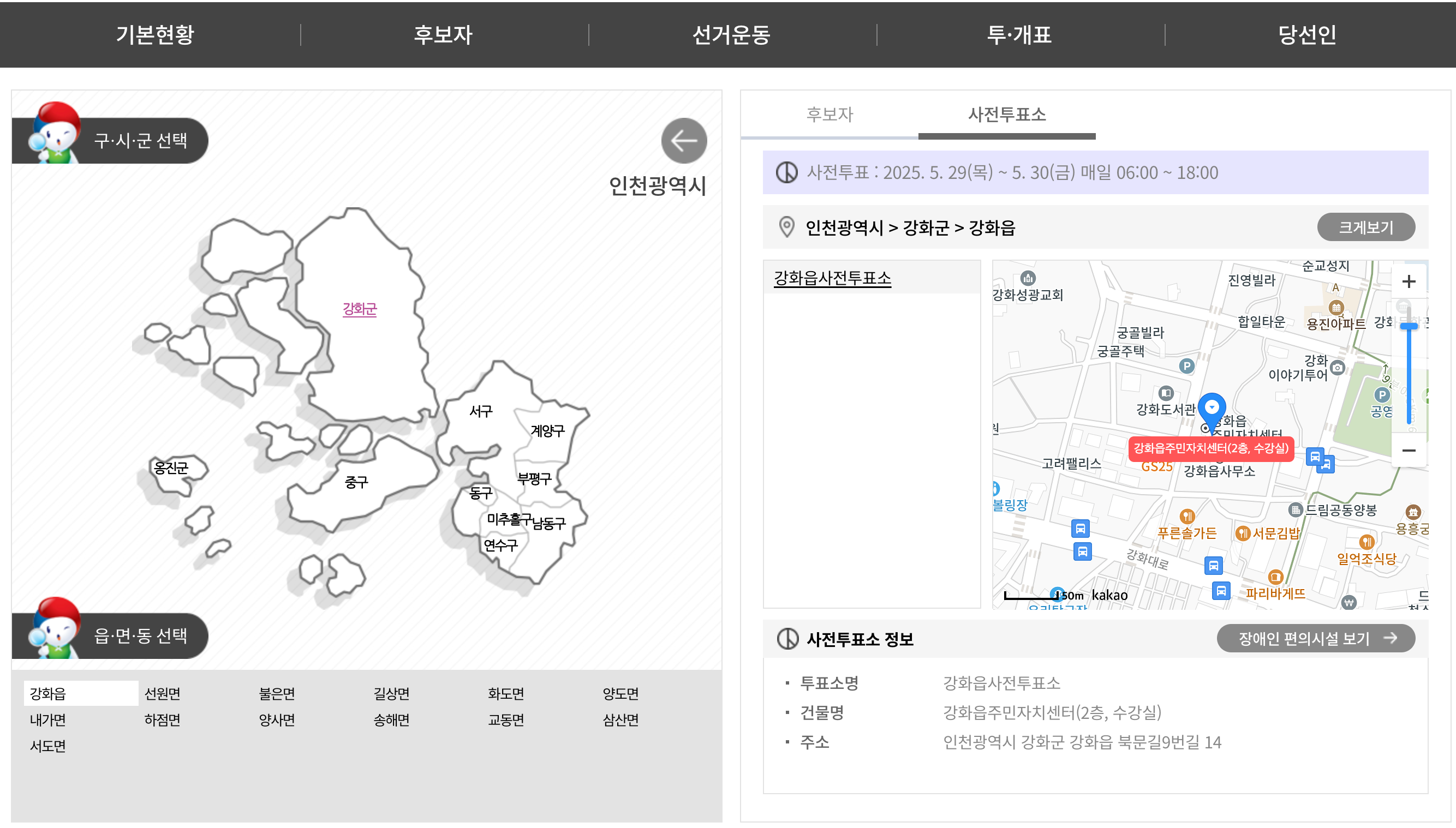Select 중구 on the Incheon map
This screenshot has width=1456, height=828.
point(356,482)
